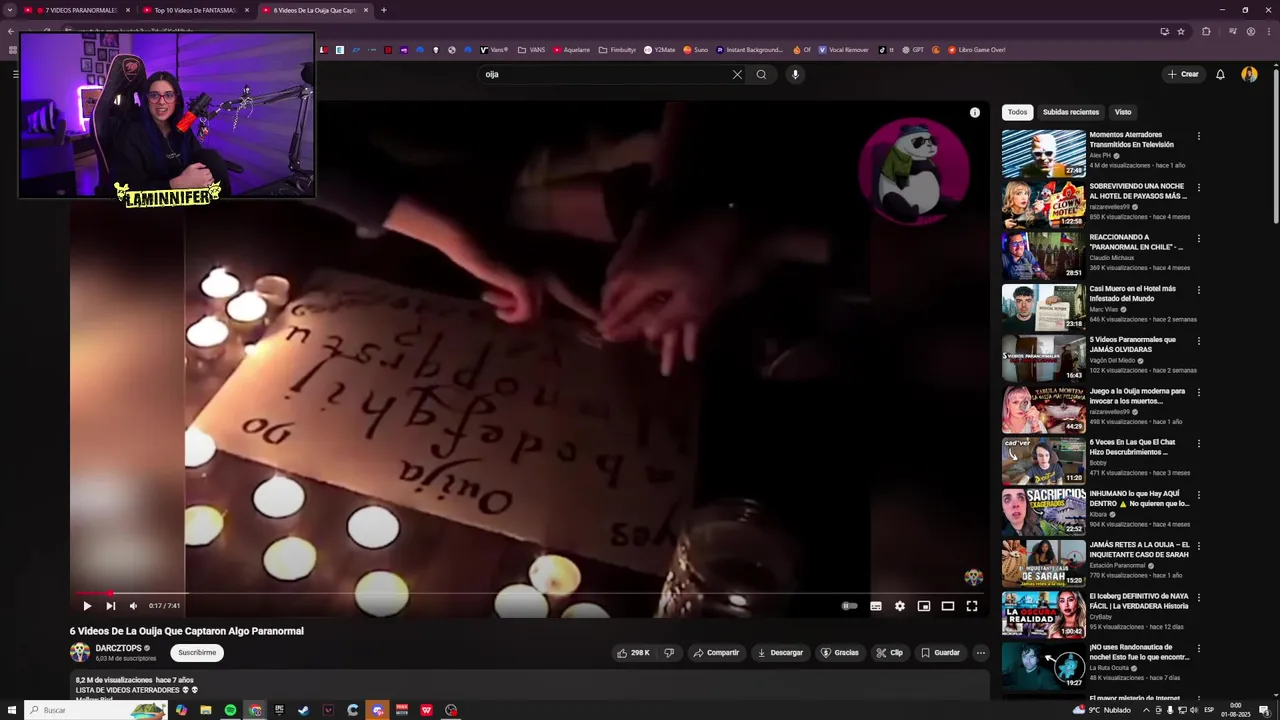Dislike the video
The width and height of the screenshot is (1280, 720).
(669, 653)
